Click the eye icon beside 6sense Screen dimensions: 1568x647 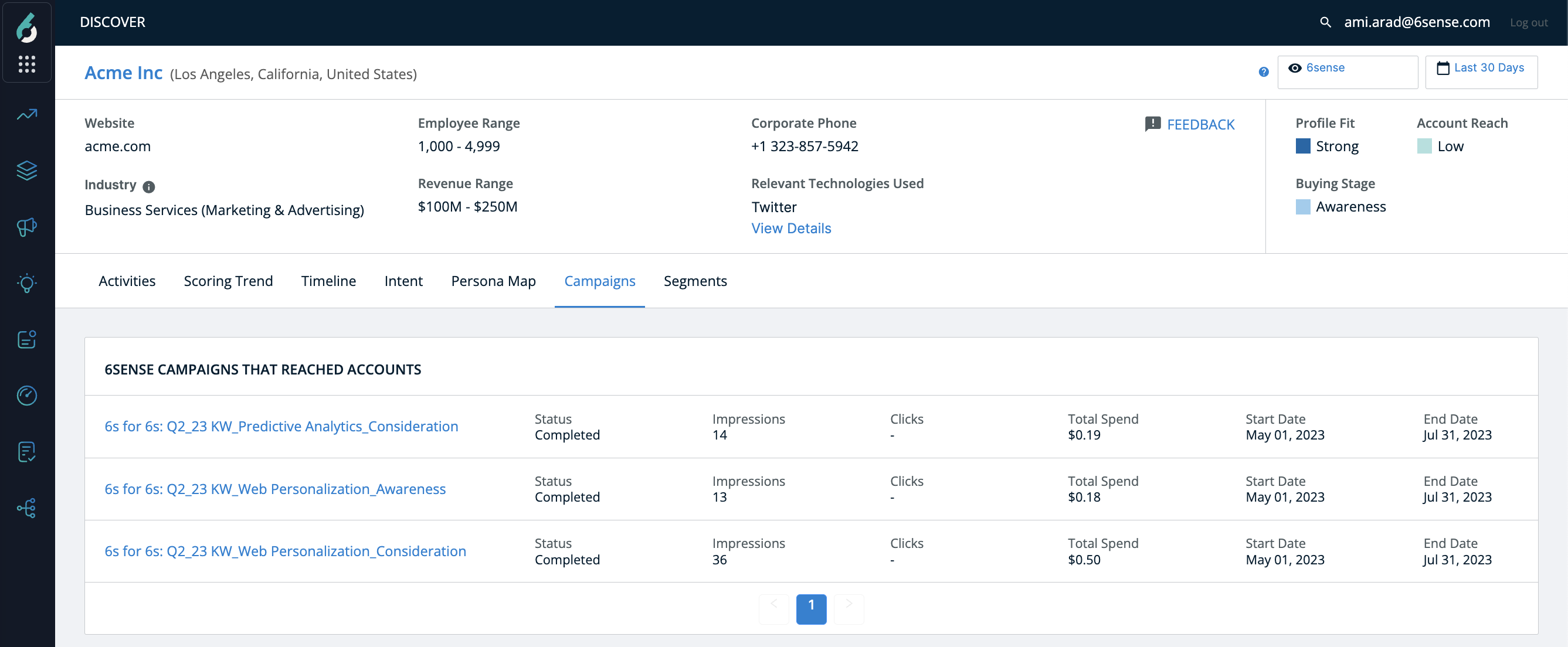[1295, 68]
